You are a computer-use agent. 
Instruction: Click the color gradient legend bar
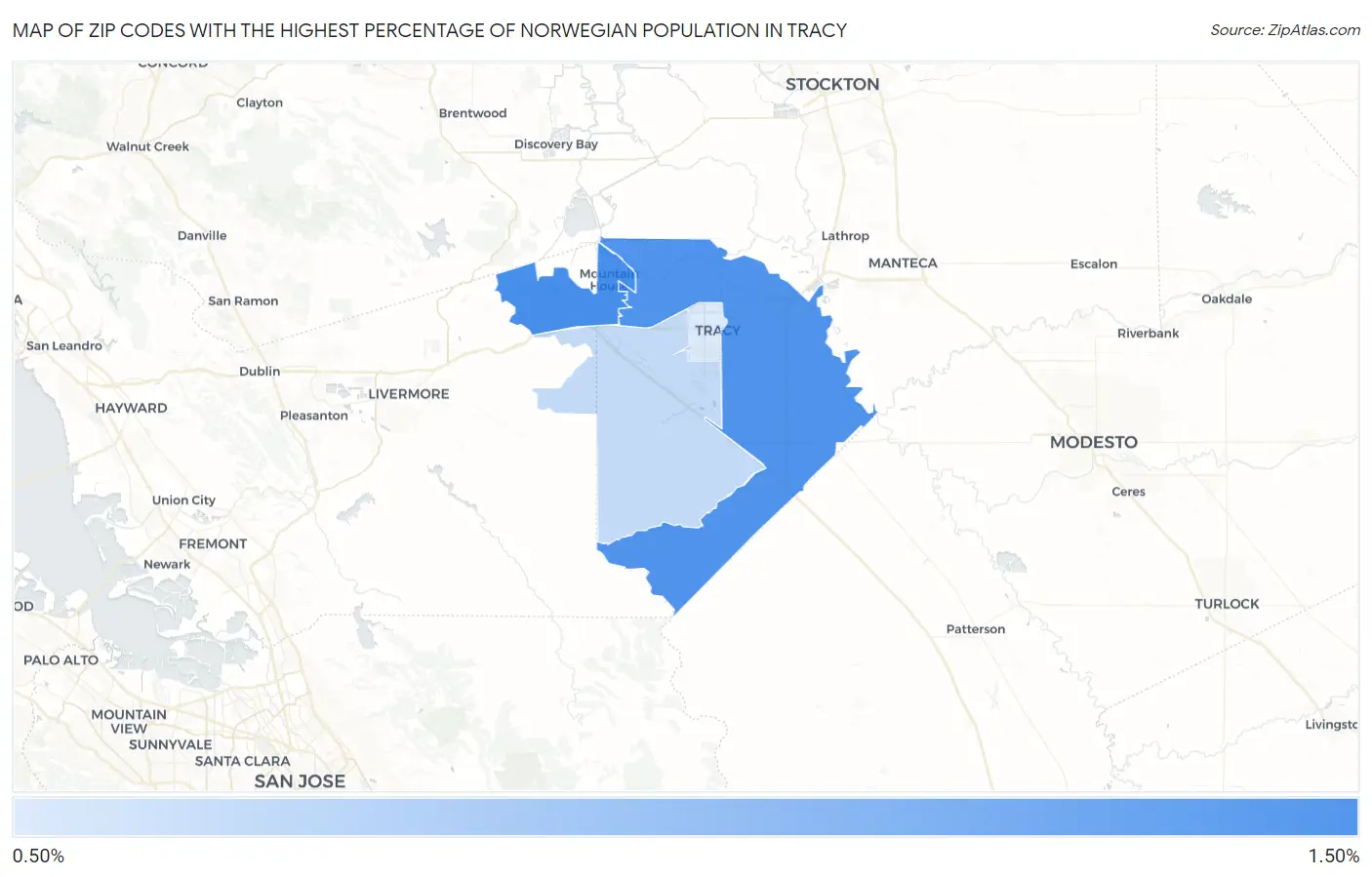click(x=685, y=817)
